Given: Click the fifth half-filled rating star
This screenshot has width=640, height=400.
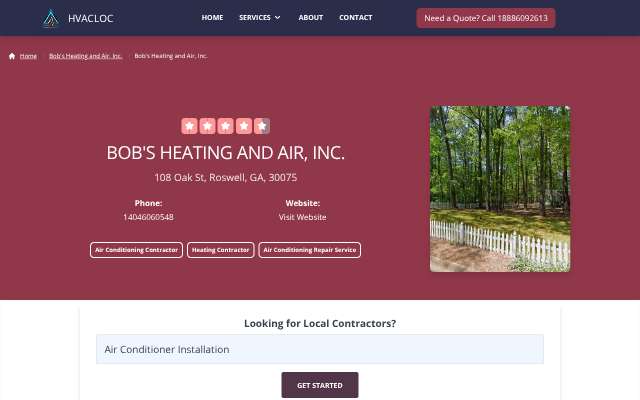Looking at the screenshot, I should coord(262,126).
